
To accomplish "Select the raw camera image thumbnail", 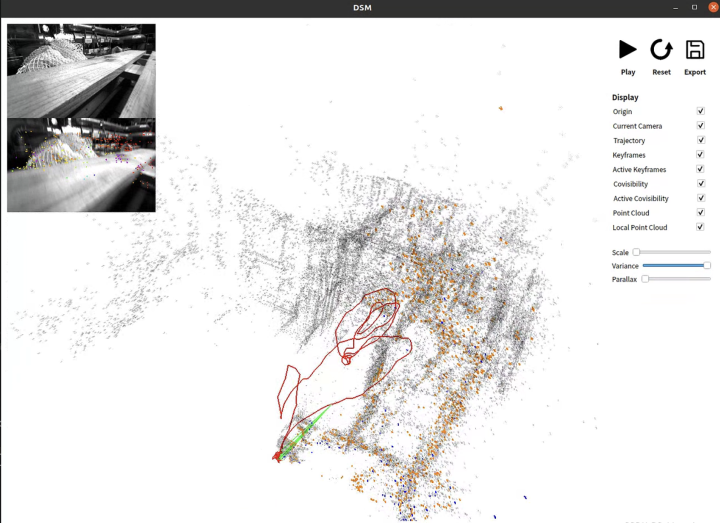I will [81, 71].
